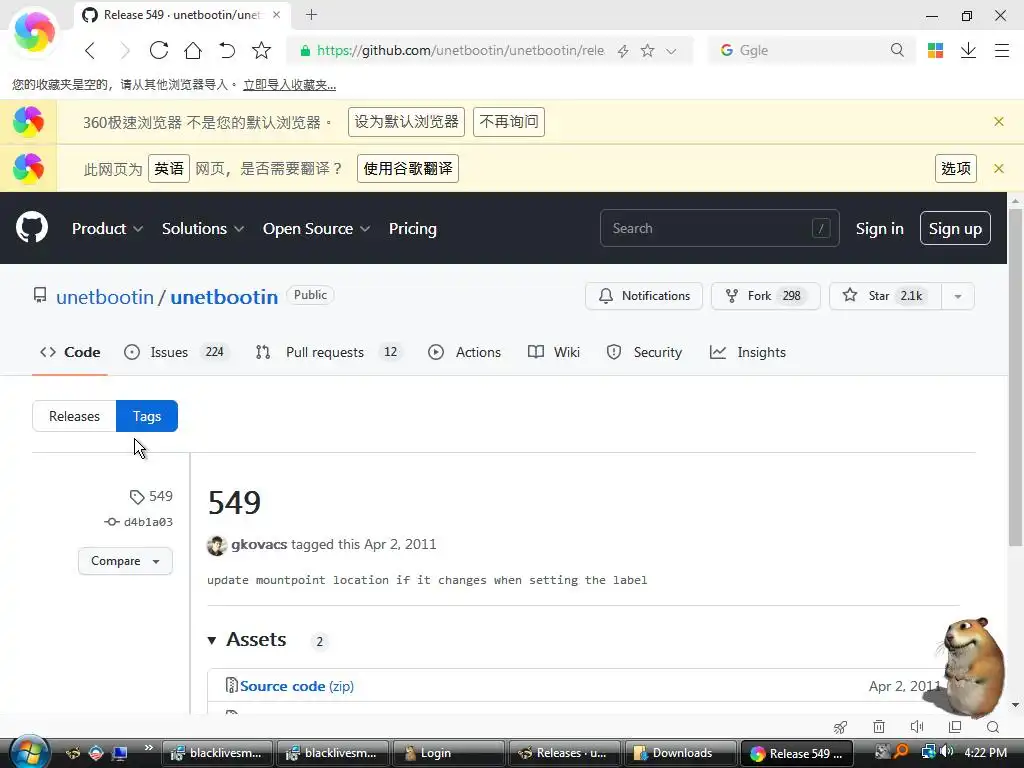Fork the repository with Fork button

[x=765, y=296]
